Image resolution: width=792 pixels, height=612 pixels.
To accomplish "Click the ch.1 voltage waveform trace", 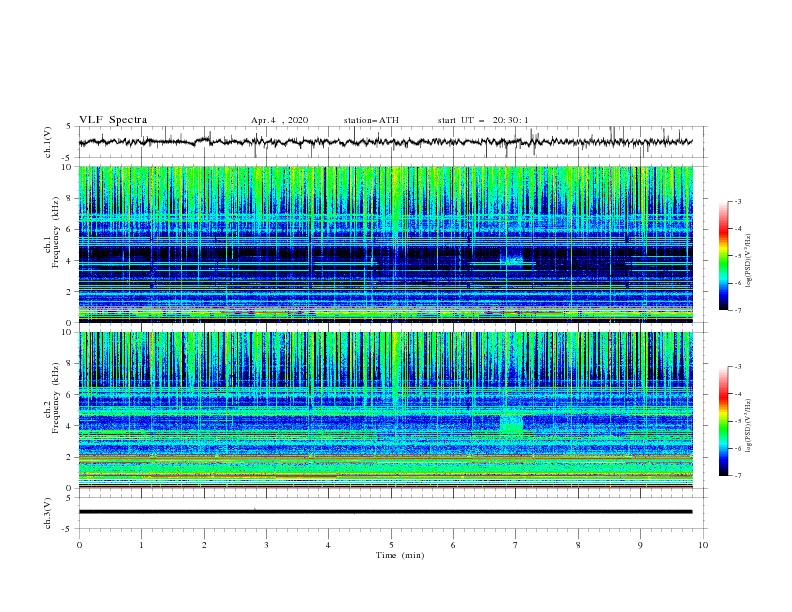I will [385, 142].
